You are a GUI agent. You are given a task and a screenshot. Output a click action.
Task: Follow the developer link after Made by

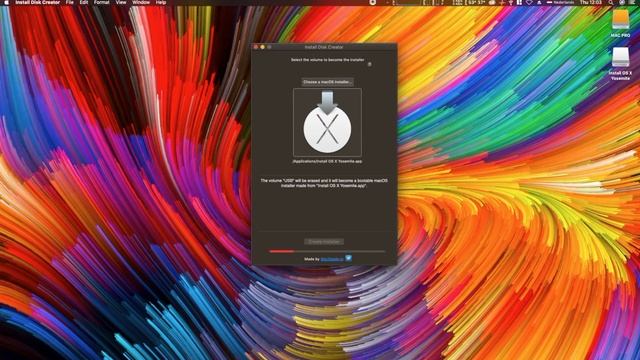tap(332, 259)
